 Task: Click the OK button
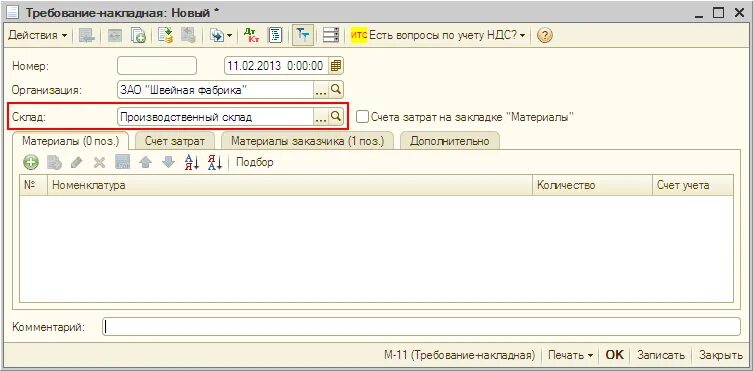click(614, 355)
